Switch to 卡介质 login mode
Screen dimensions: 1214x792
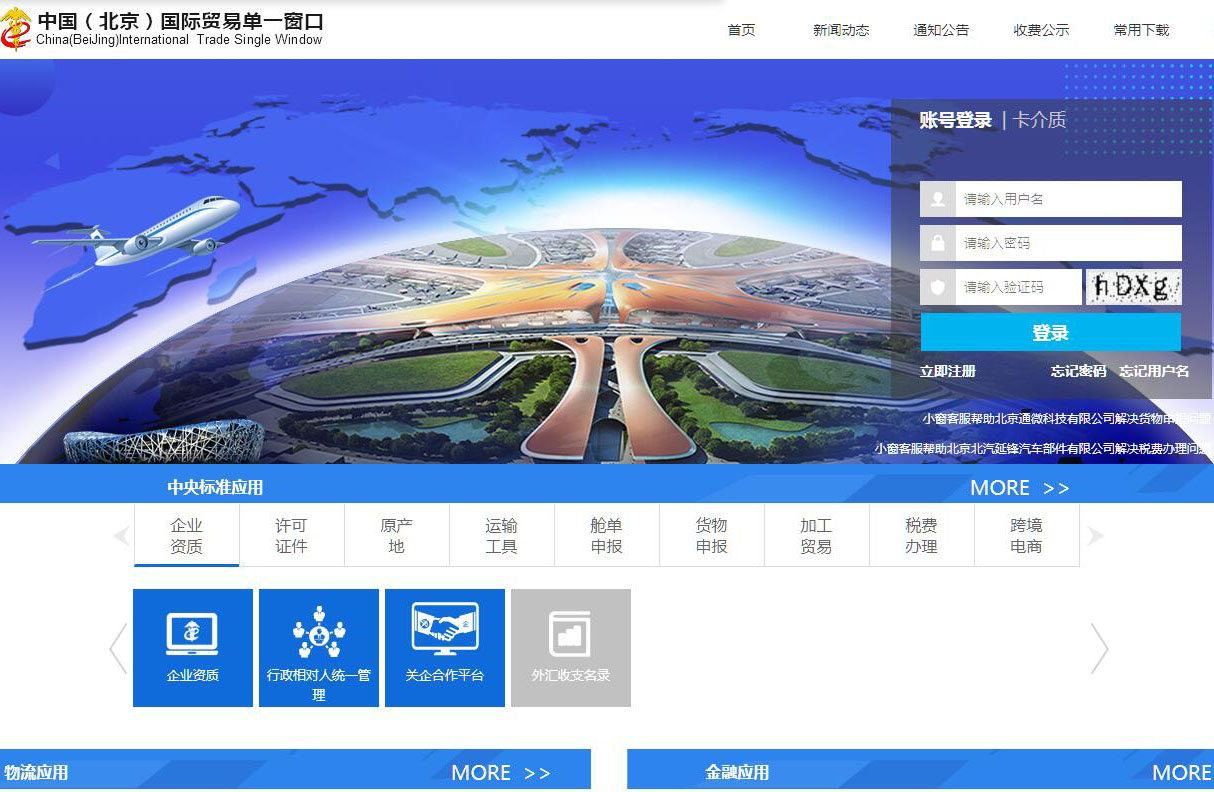click(1040, 120)
